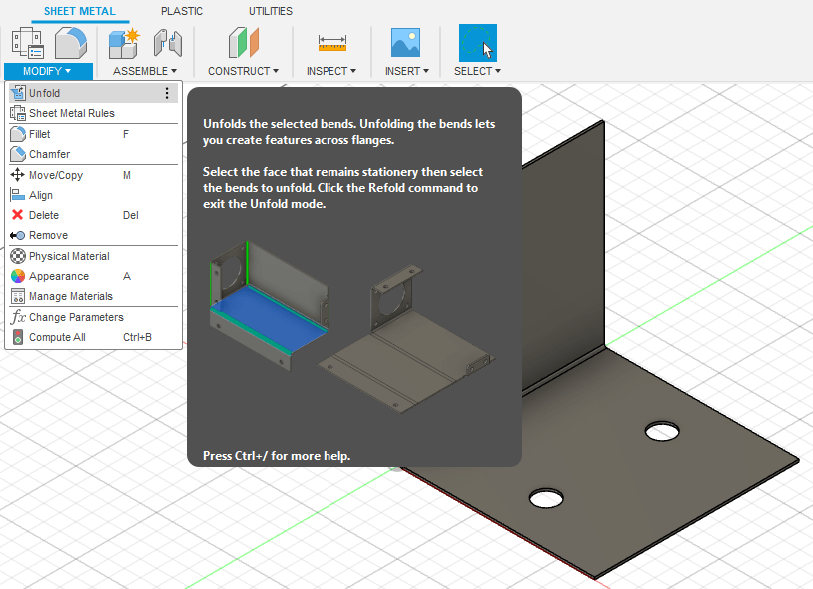Open the INSPECT dropdown
The height and width of the screenshot is (589, 813).
(332, 71)
